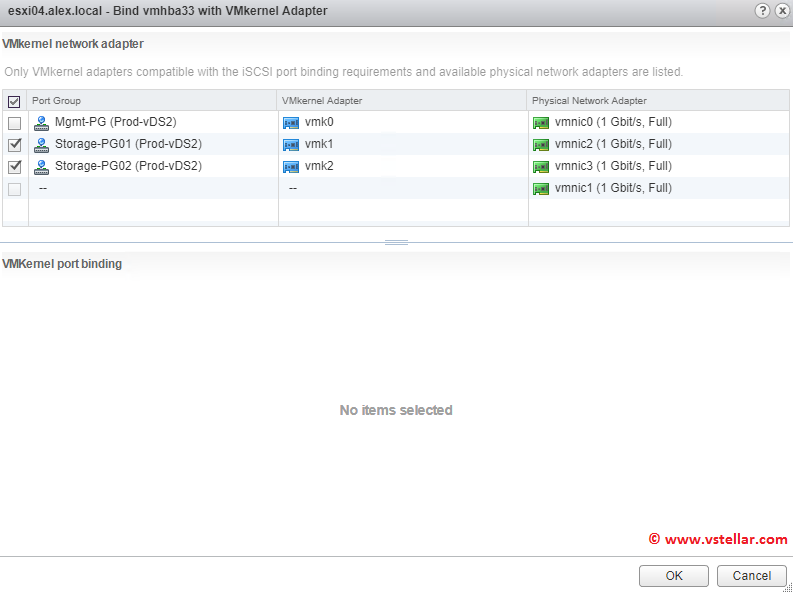Screen dimensions: 793x594
Task: Click the VMKernel port binding heading
Action: pyautogui.click(x=62, y=264)
